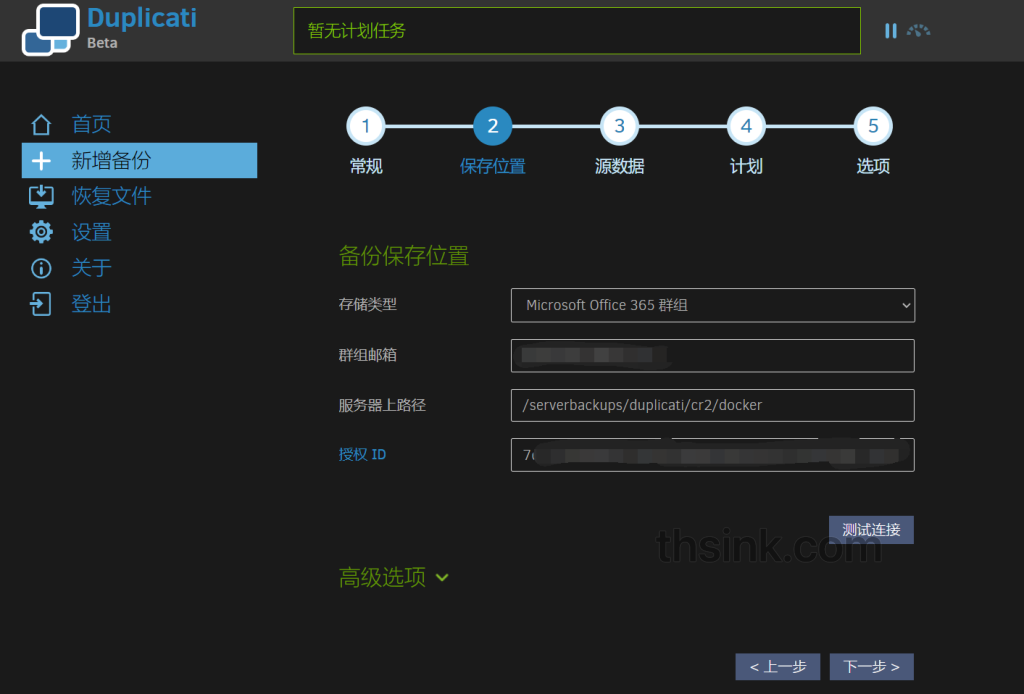Click the 登出 logout icon
The height and width of the screenshot is (694, 1024).
tap(40, 303)
